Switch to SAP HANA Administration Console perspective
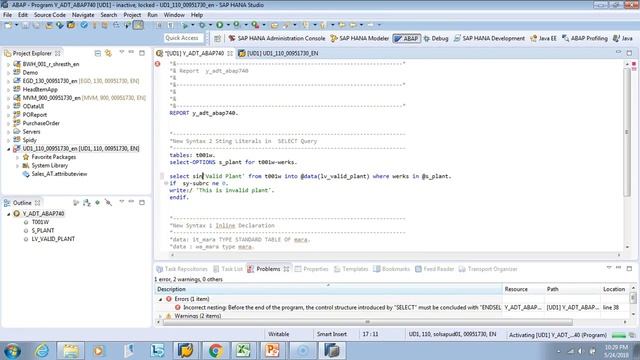This screenshot has height=360, width=640. [x=277, y=38]
